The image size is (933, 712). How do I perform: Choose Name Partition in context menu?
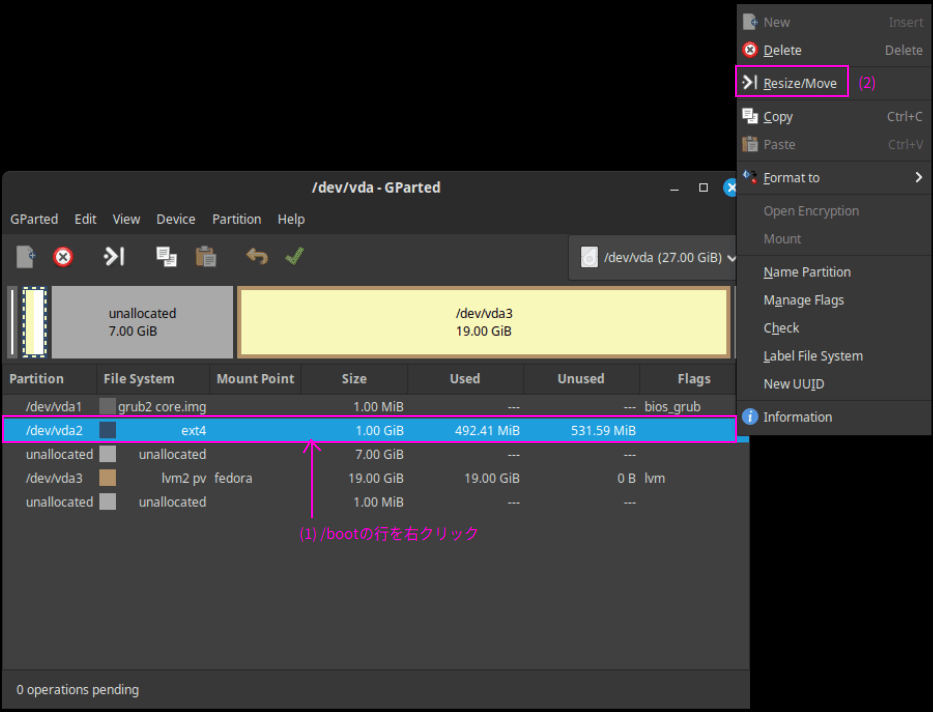click(834, 272)
